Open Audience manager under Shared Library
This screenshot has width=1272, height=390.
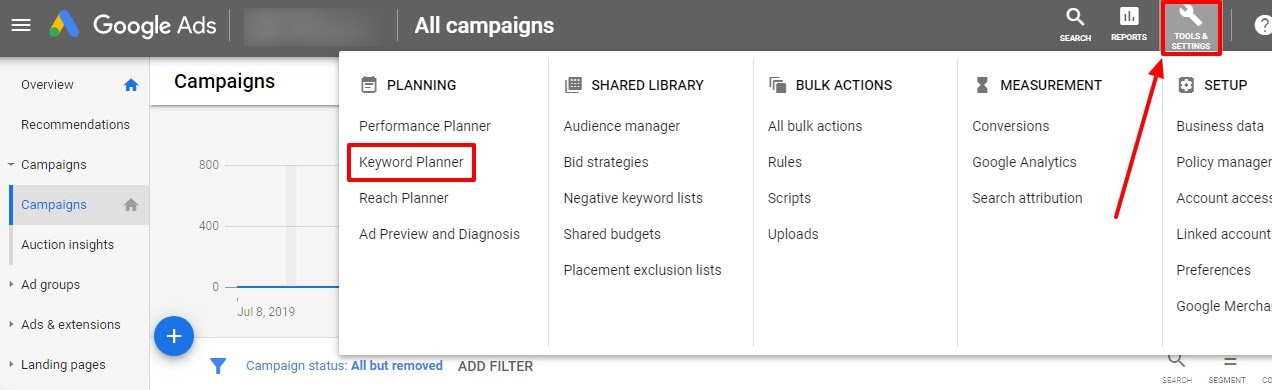(621, 126)
